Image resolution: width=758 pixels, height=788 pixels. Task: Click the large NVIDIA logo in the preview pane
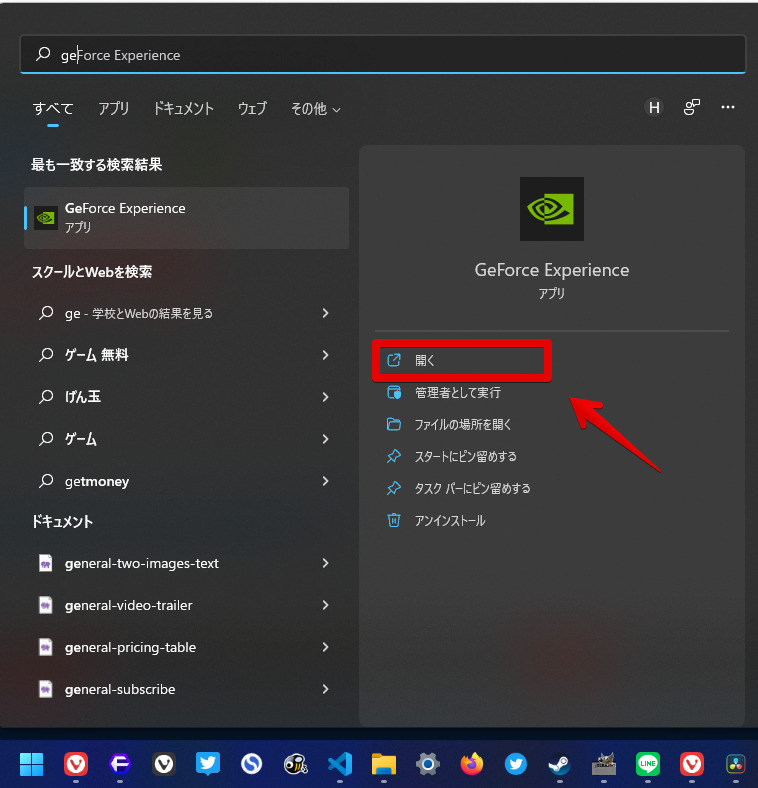click(x=551, y=209)
